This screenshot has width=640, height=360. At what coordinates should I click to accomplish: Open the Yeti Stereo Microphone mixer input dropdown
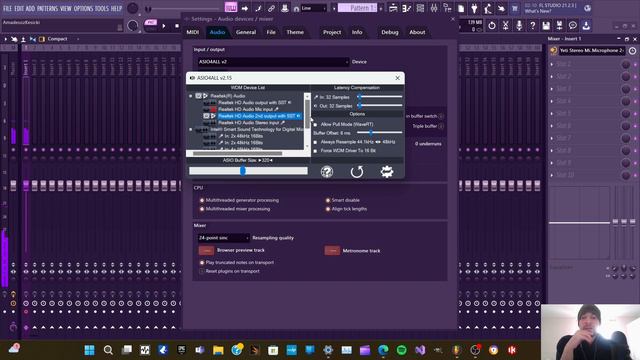click(x=591, y=51)
